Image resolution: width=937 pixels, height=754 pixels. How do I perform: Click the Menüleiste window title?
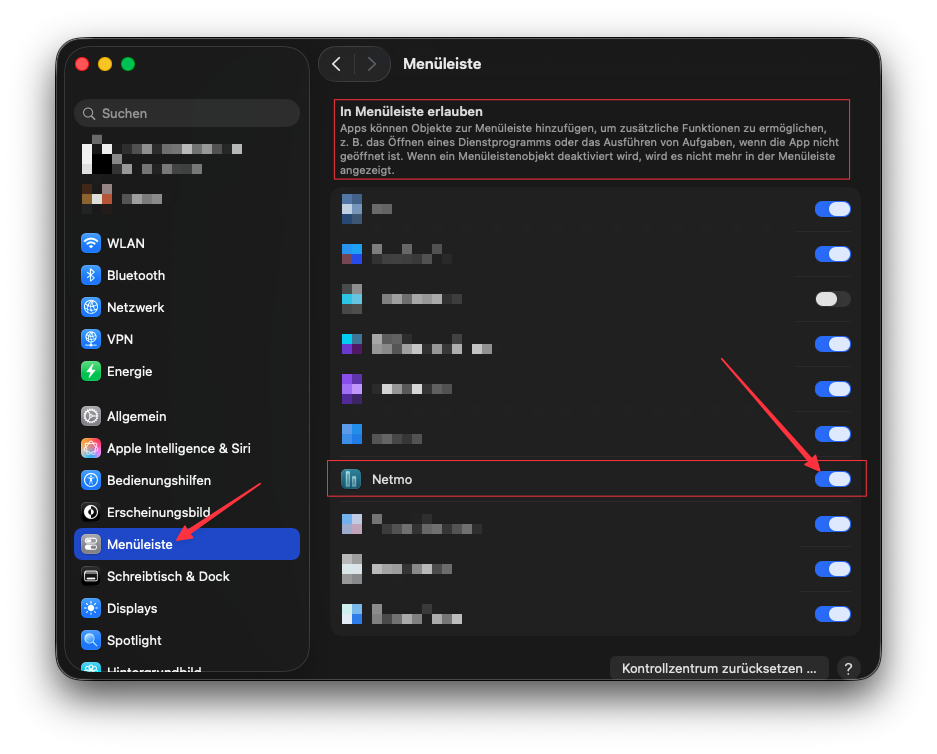442,64
